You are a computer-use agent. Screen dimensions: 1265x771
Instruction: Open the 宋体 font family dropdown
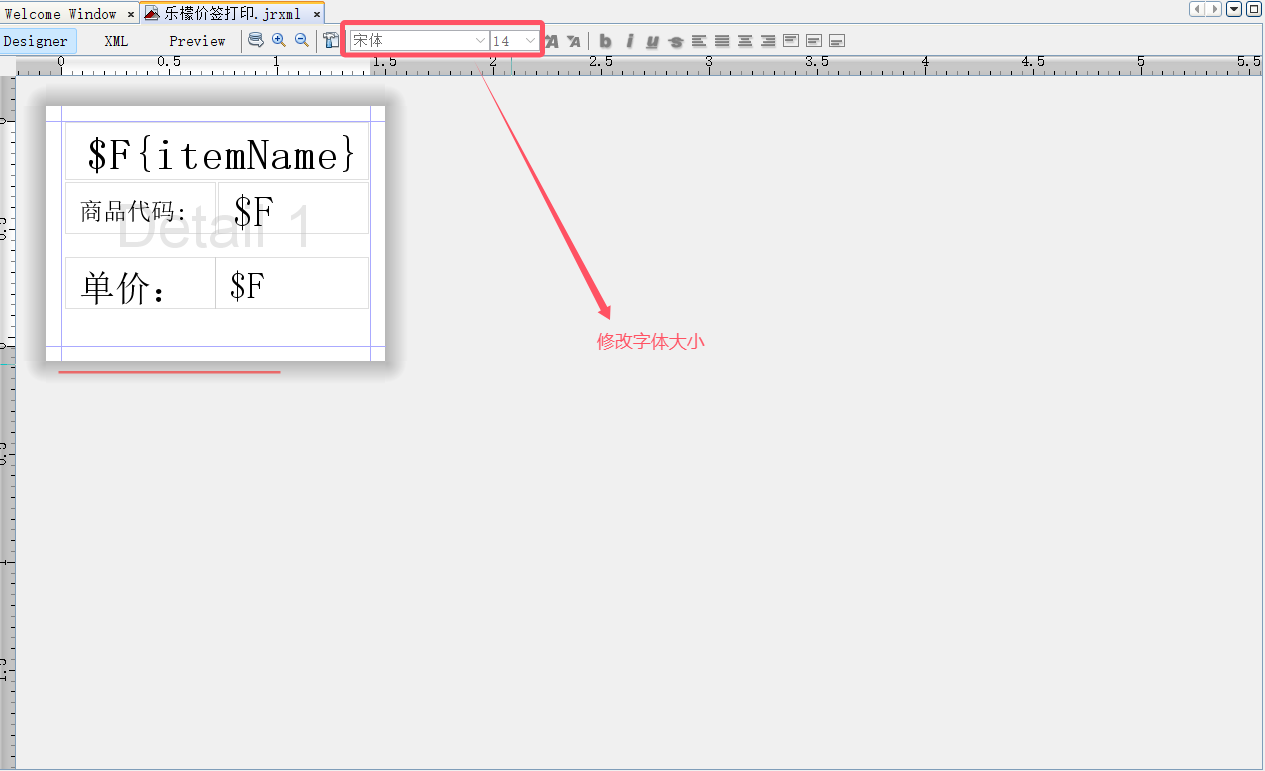[x=480, y=41]
